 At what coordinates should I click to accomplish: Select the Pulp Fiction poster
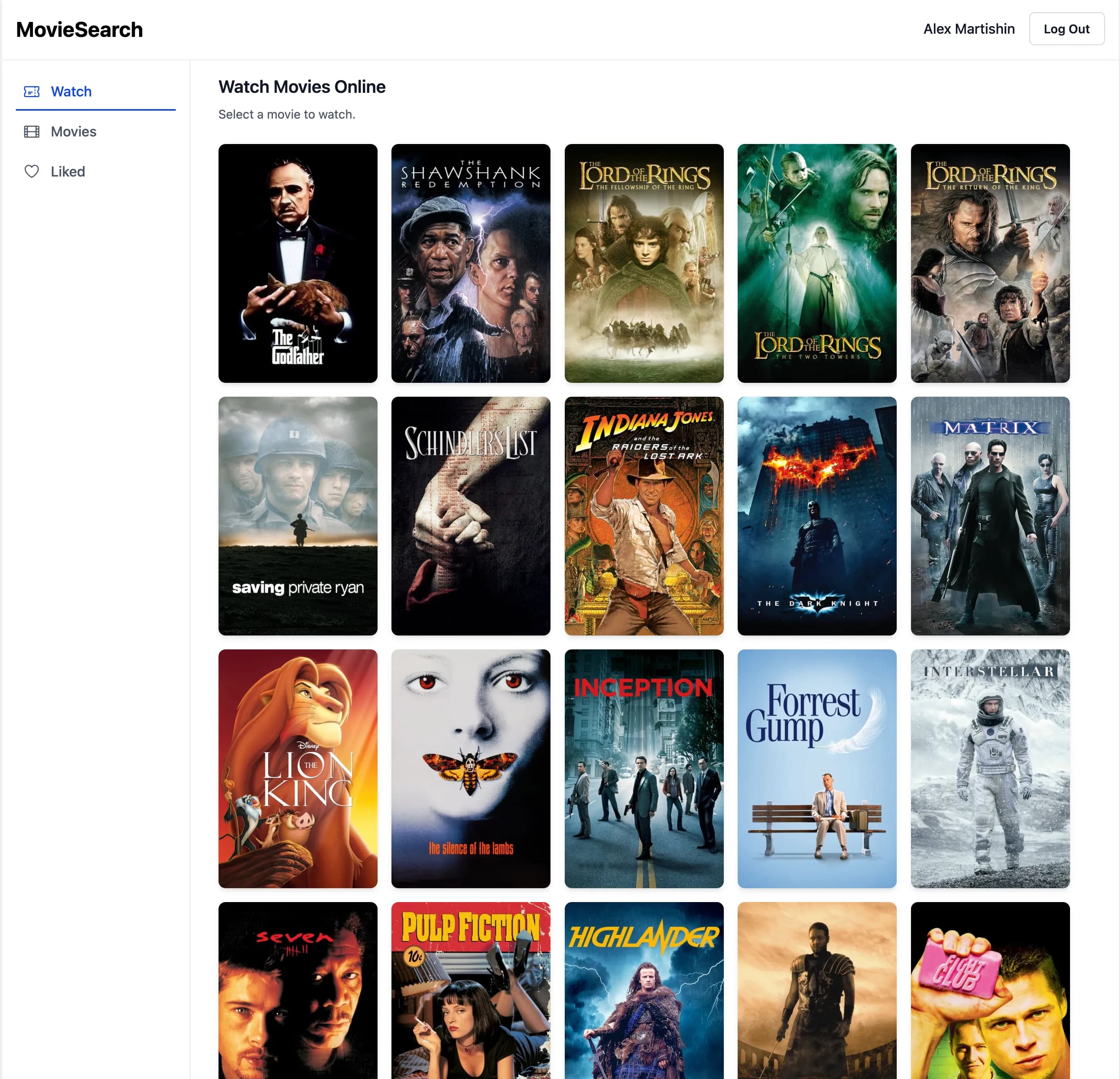click(x=471, y=991)
